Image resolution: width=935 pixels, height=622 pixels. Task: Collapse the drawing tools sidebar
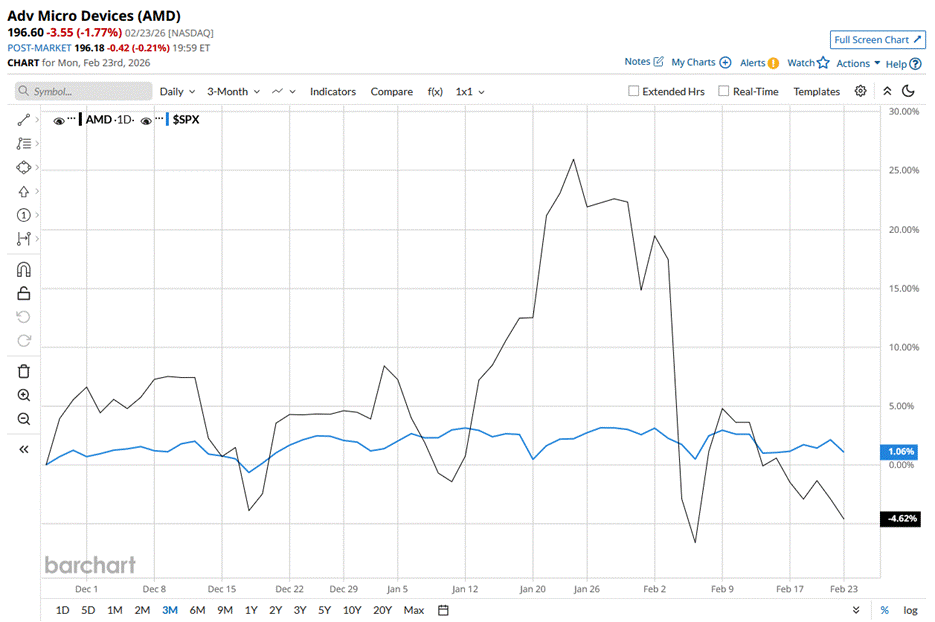pos(24,449)
